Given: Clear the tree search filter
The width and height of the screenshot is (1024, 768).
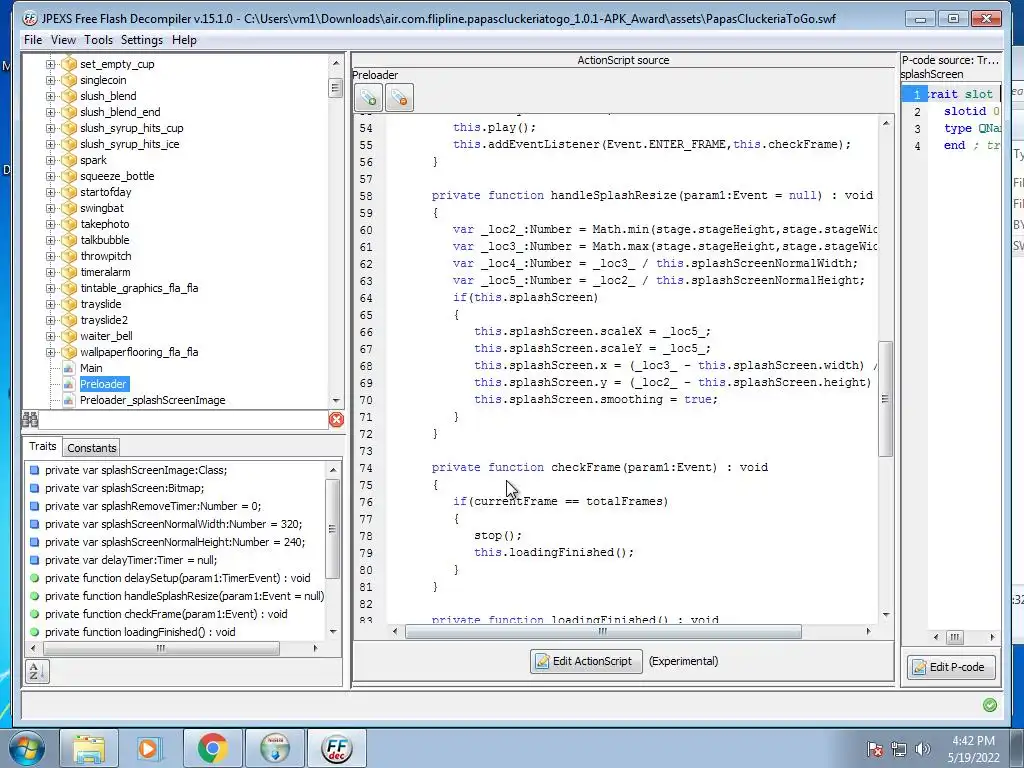Looking at the screenshot, I should [336, 419].
